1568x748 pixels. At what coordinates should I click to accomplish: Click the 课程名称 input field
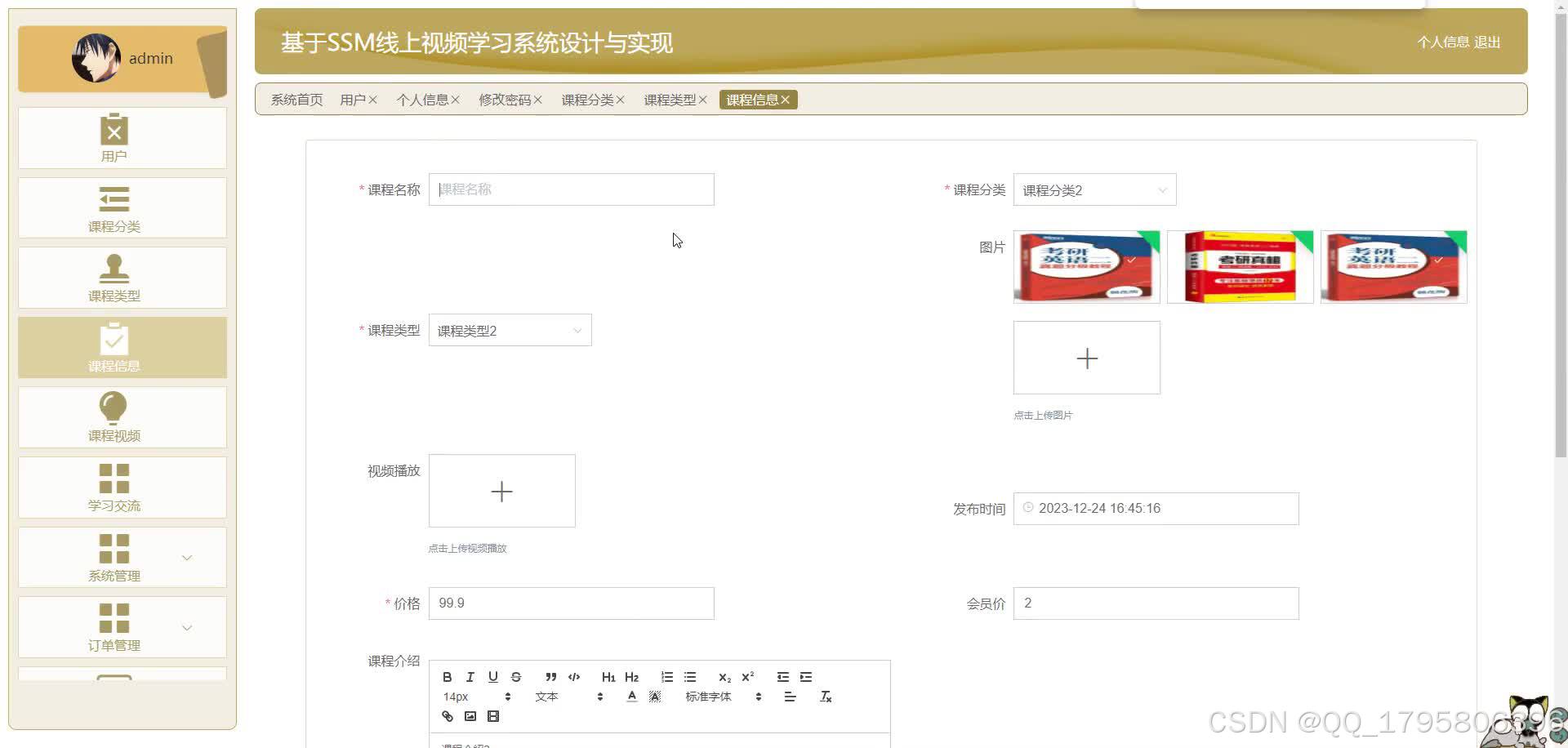pos(571,189)
